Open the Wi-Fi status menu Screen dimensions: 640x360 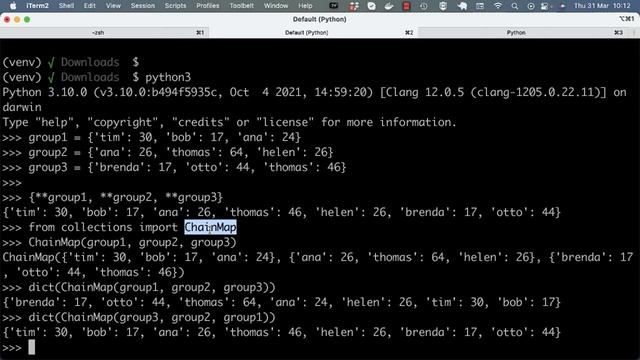(x=498, y=6)
